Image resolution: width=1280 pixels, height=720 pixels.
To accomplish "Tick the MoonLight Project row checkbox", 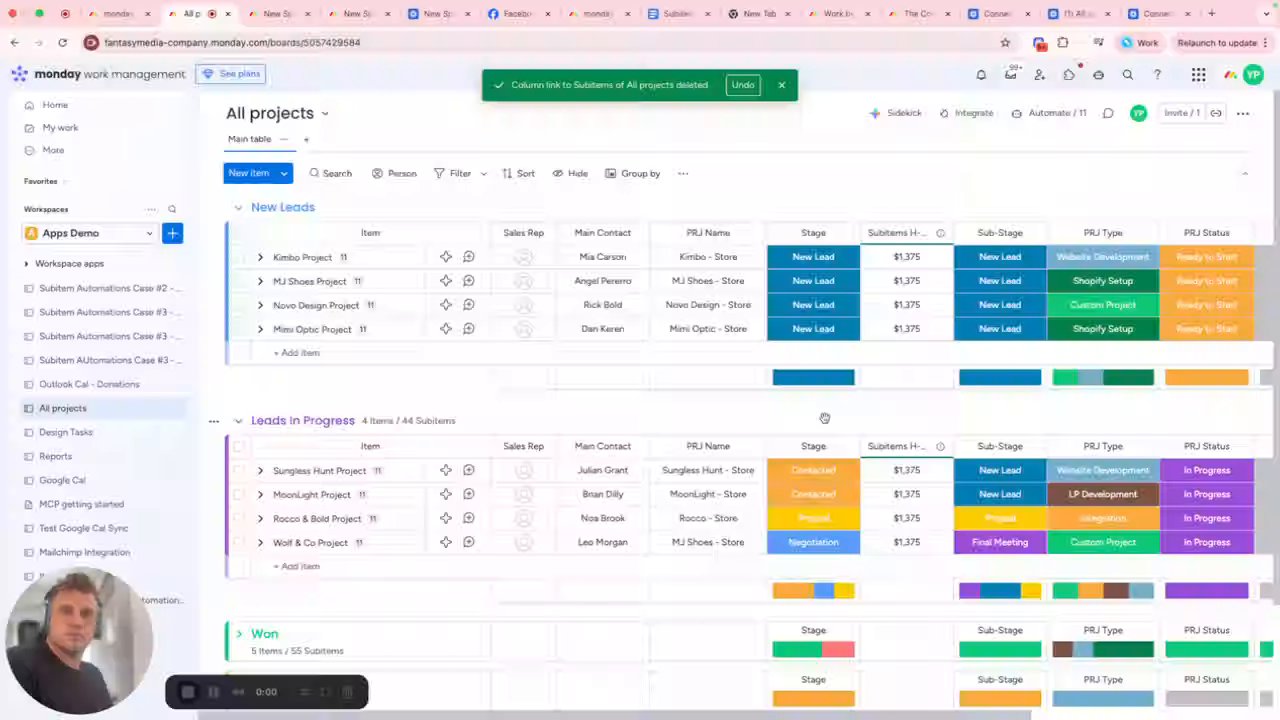I will (x=238, y=494).
